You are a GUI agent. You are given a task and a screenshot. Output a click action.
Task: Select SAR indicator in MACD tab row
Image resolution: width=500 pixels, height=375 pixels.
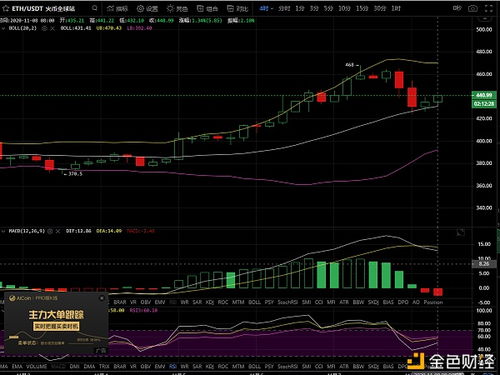[x=197, y=302]
